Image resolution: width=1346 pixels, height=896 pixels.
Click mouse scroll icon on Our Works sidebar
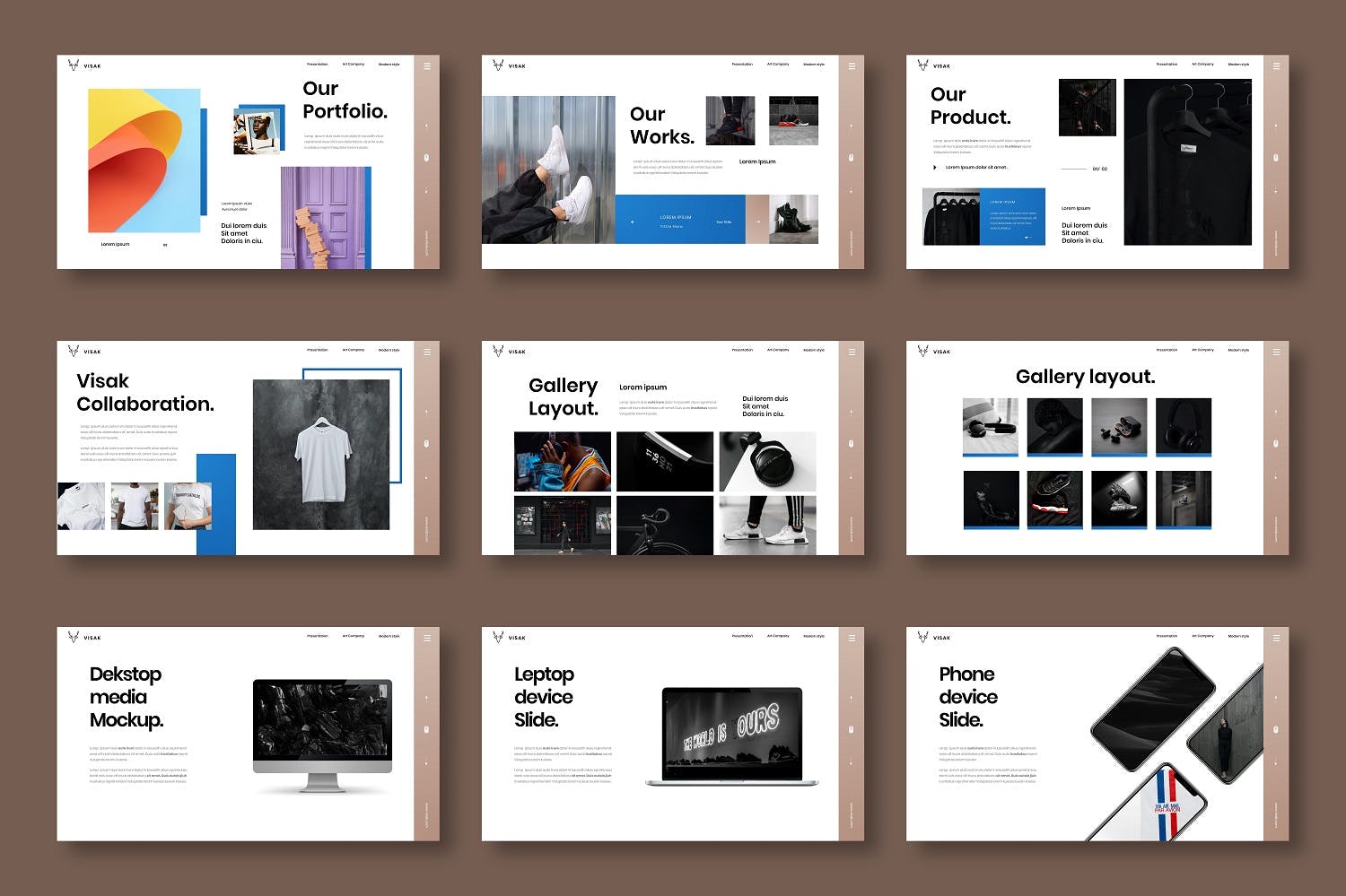(x=852, y=158)
